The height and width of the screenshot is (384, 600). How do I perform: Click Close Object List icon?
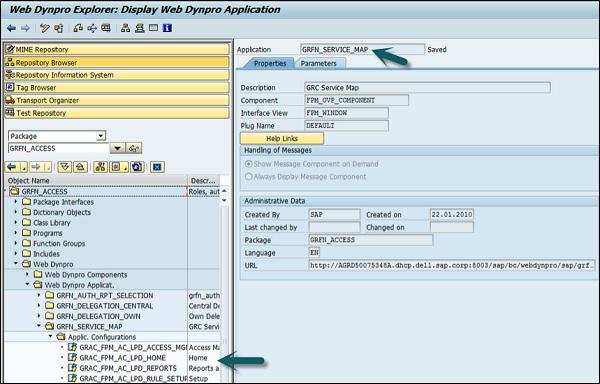157,167
